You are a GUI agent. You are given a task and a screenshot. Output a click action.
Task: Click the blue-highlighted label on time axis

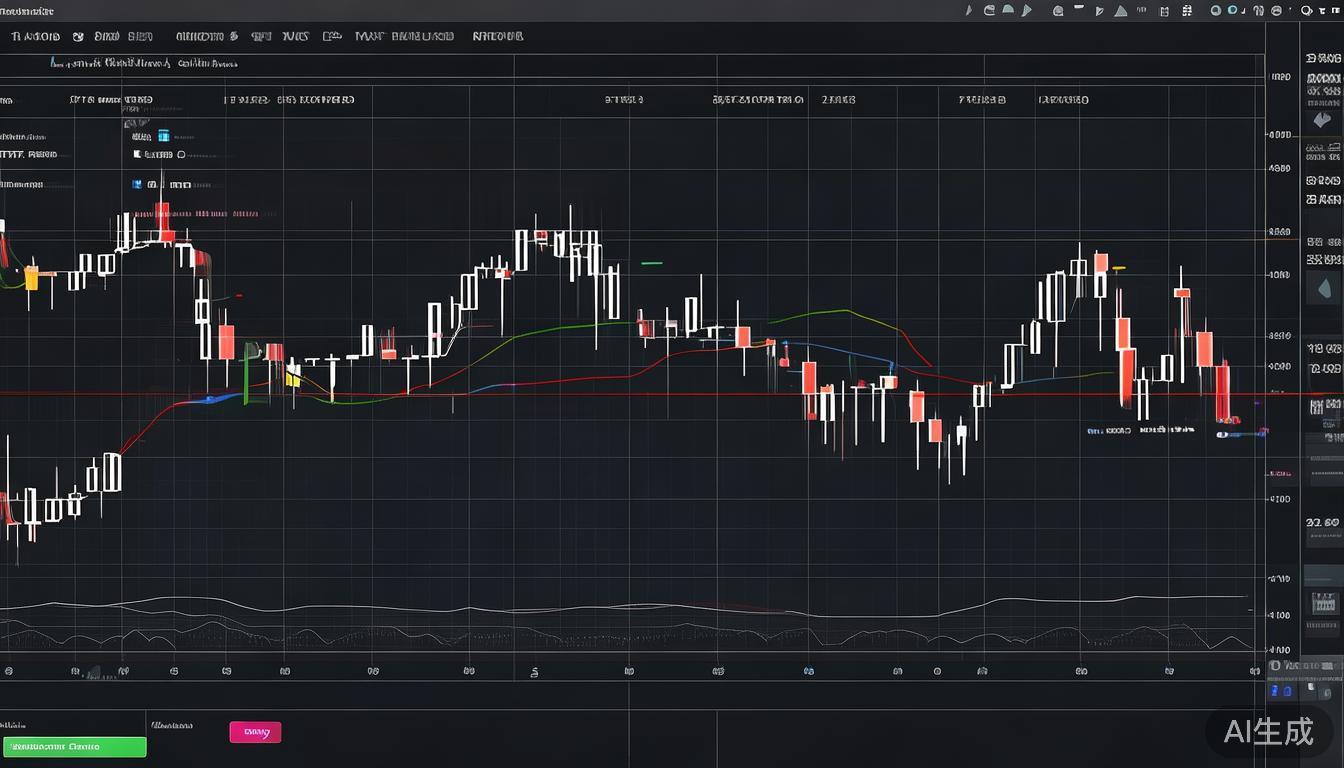(808, 672)
